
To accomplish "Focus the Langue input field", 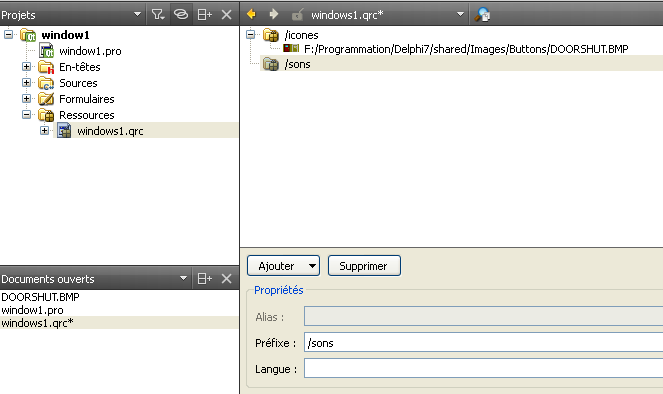I will click(x=483, y=368).
